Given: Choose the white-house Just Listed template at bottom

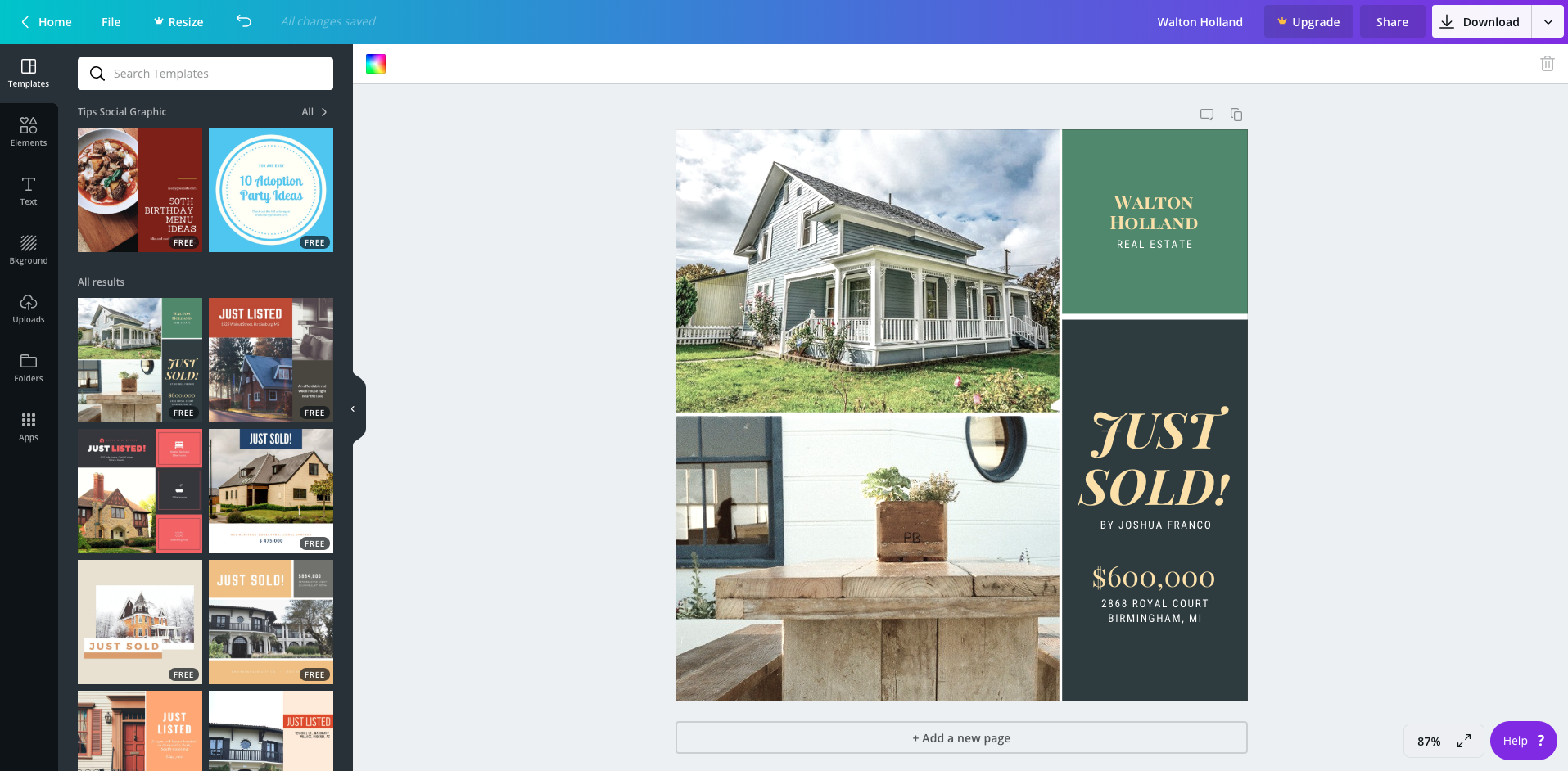Looking at the screenshot, I should [271, 731].
